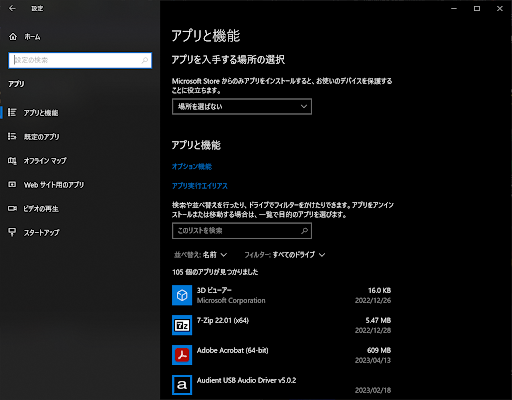Open the フィルター: すべてのドライブ dropdown
This screenshot has height=400, width=512.
285,255
